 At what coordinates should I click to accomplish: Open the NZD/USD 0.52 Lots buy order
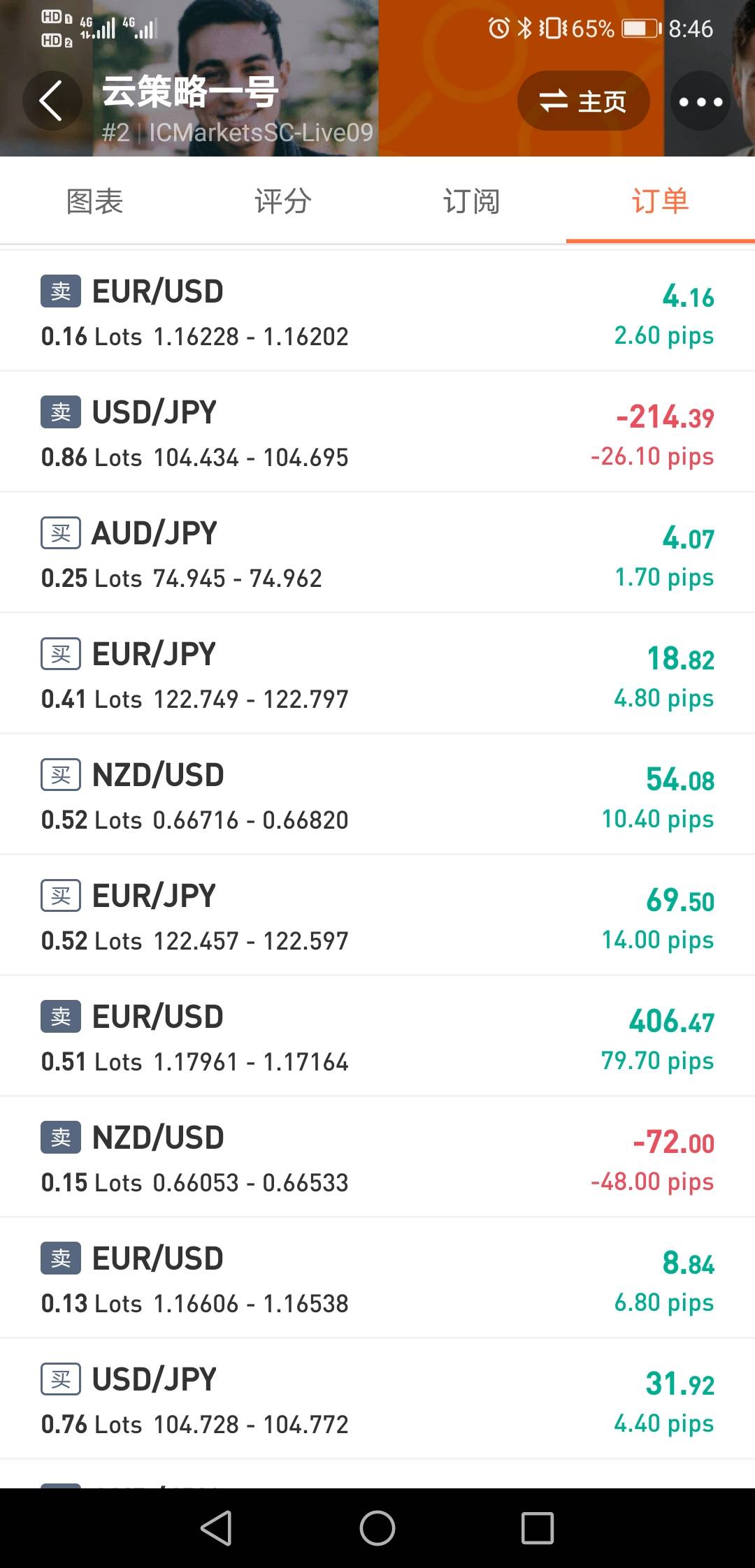(377, 794)
